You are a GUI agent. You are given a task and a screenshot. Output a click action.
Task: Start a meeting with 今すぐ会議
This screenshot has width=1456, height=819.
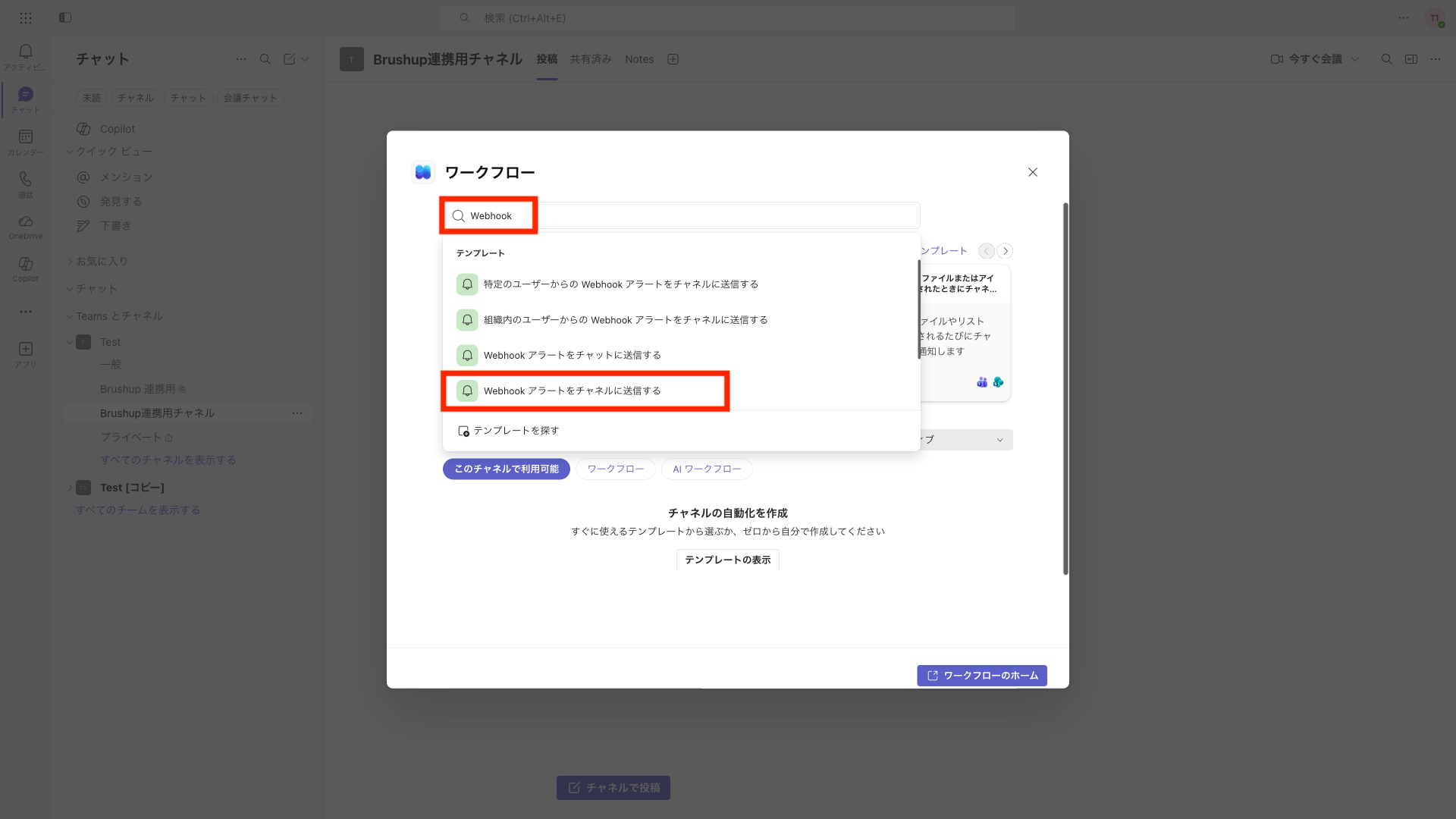coord(1307,59)
